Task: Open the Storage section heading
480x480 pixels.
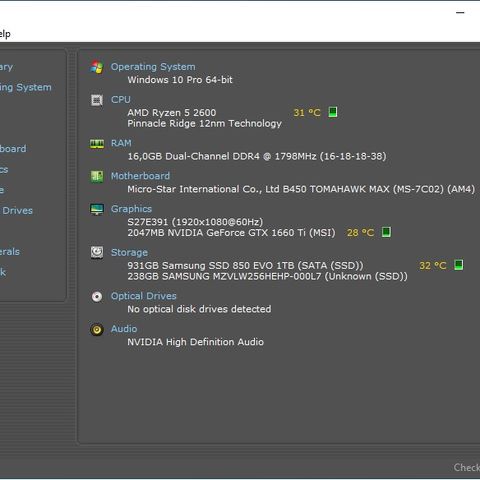Action: tap(129, 253)
